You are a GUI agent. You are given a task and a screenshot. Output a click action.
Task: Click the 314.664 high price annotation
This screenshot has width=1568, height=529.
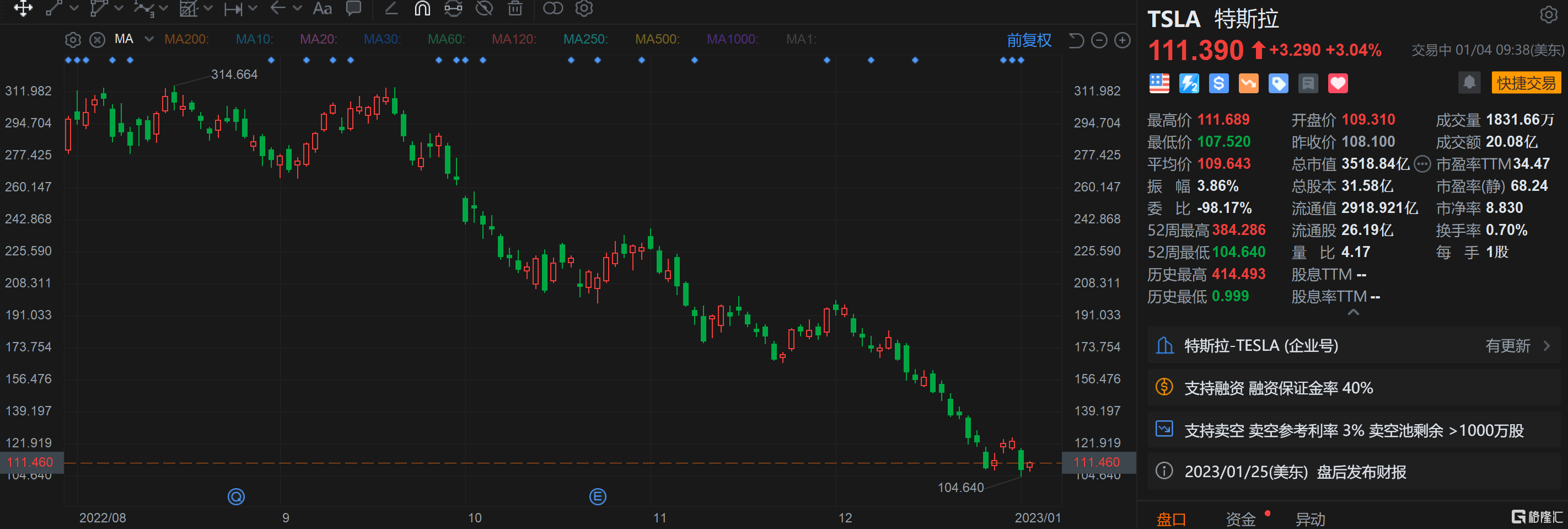tap(234, 74)
